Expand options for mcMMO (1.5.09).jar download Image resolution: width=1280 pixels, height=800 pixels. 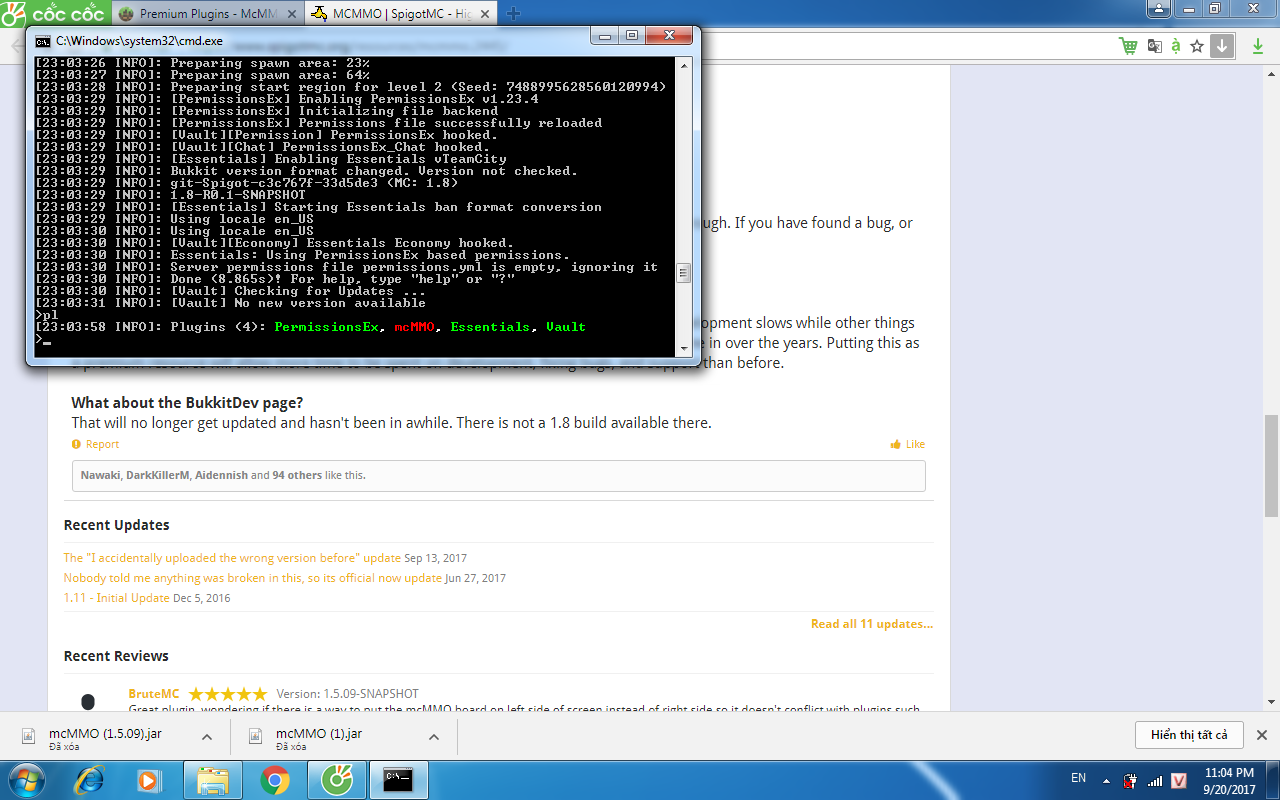tap(207, 737)
